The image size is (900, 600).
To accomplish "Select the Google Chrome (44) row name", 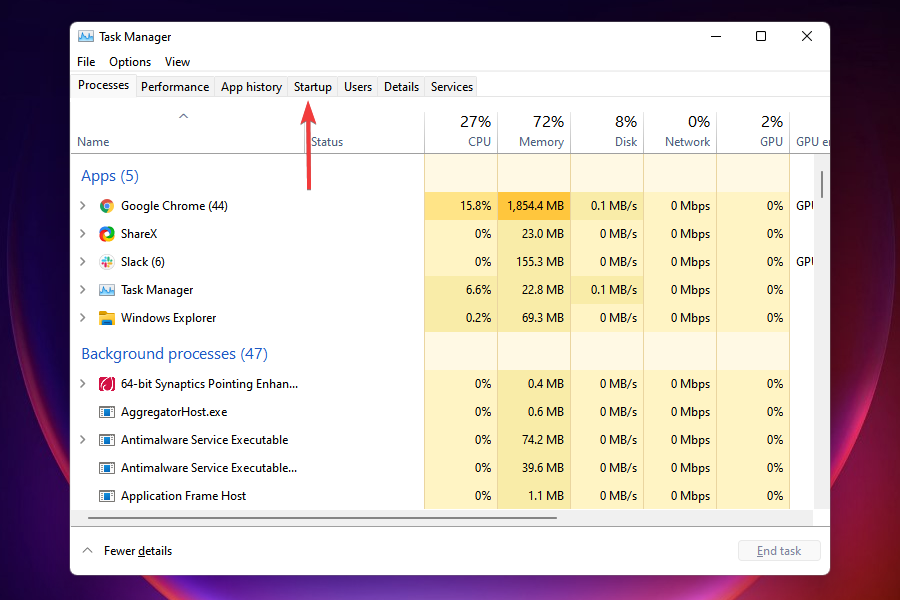I will [x=174, y=206].
